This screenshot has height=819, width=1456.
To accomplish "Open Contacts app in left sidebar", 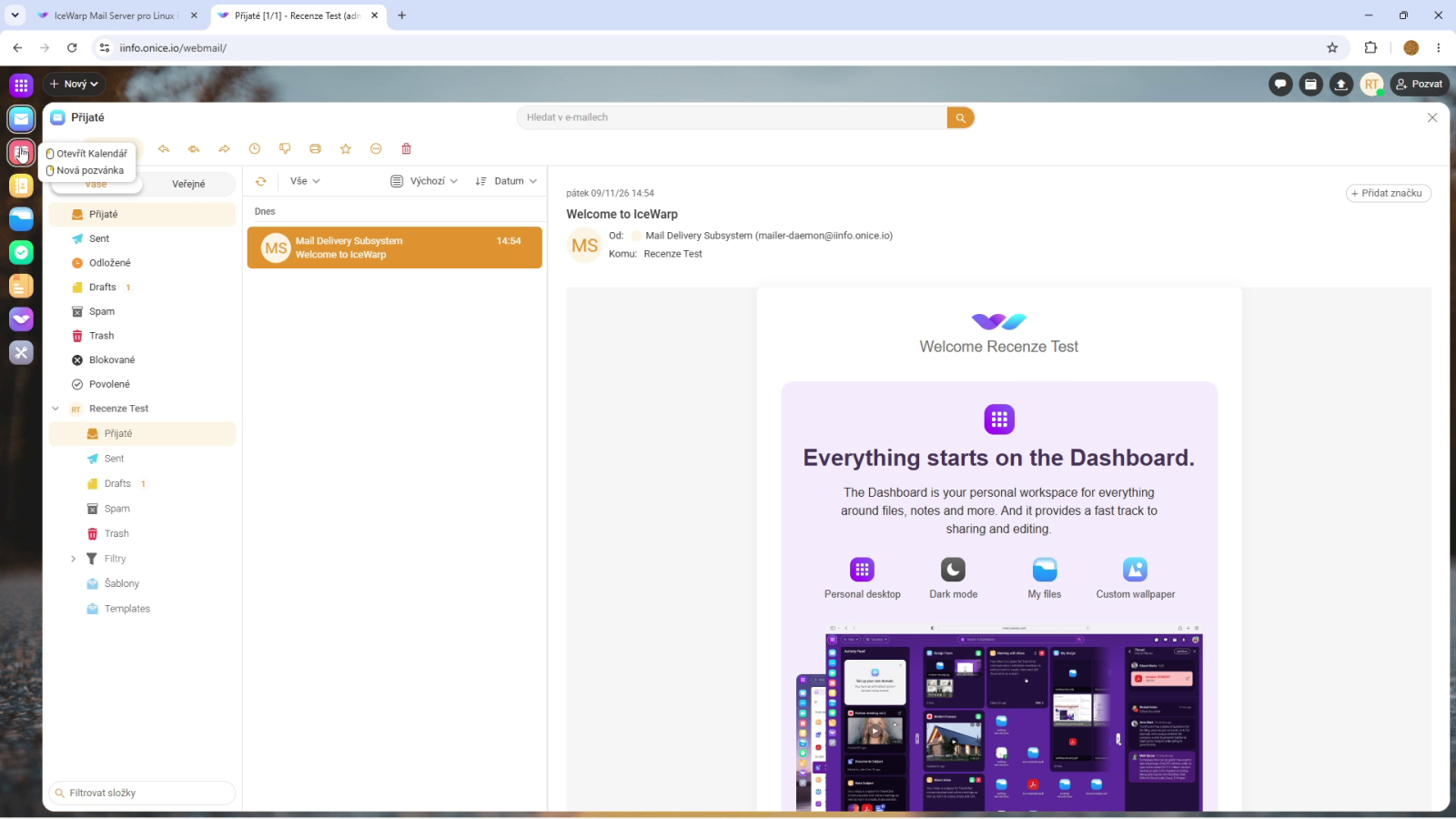I will pos(21,186).
